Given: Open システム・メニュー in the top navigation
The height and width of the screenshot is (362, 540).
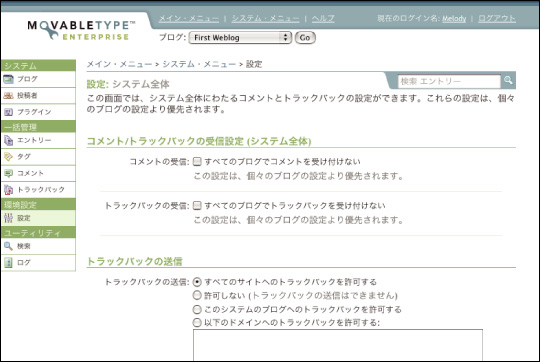Looking at the screenshot, I should point(266,19).
